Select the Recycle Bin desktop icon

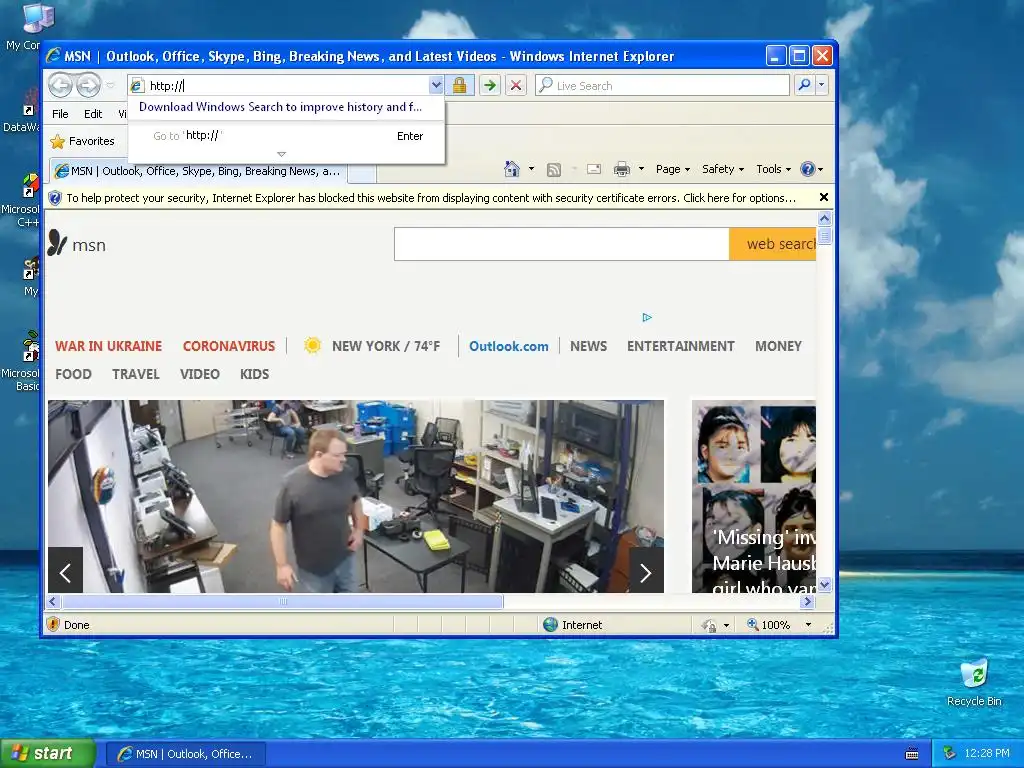[x=974, y=682]
